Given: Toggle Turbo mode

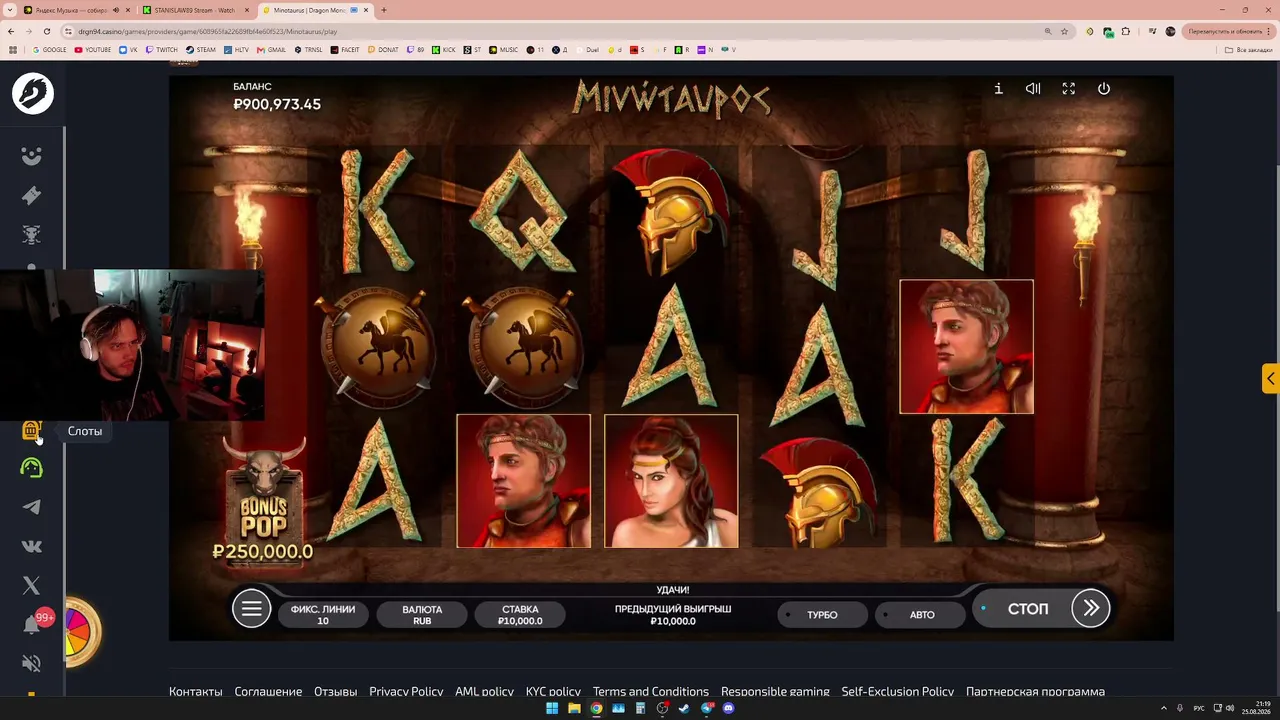Looking at the screenshot, I should click(823, 615).
